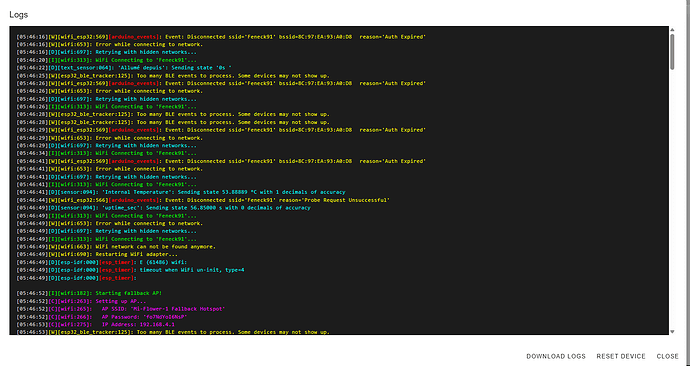Select the 'Restarting WiFi adapter...' log entry
The image size is (690, 366).
point(97,254)
